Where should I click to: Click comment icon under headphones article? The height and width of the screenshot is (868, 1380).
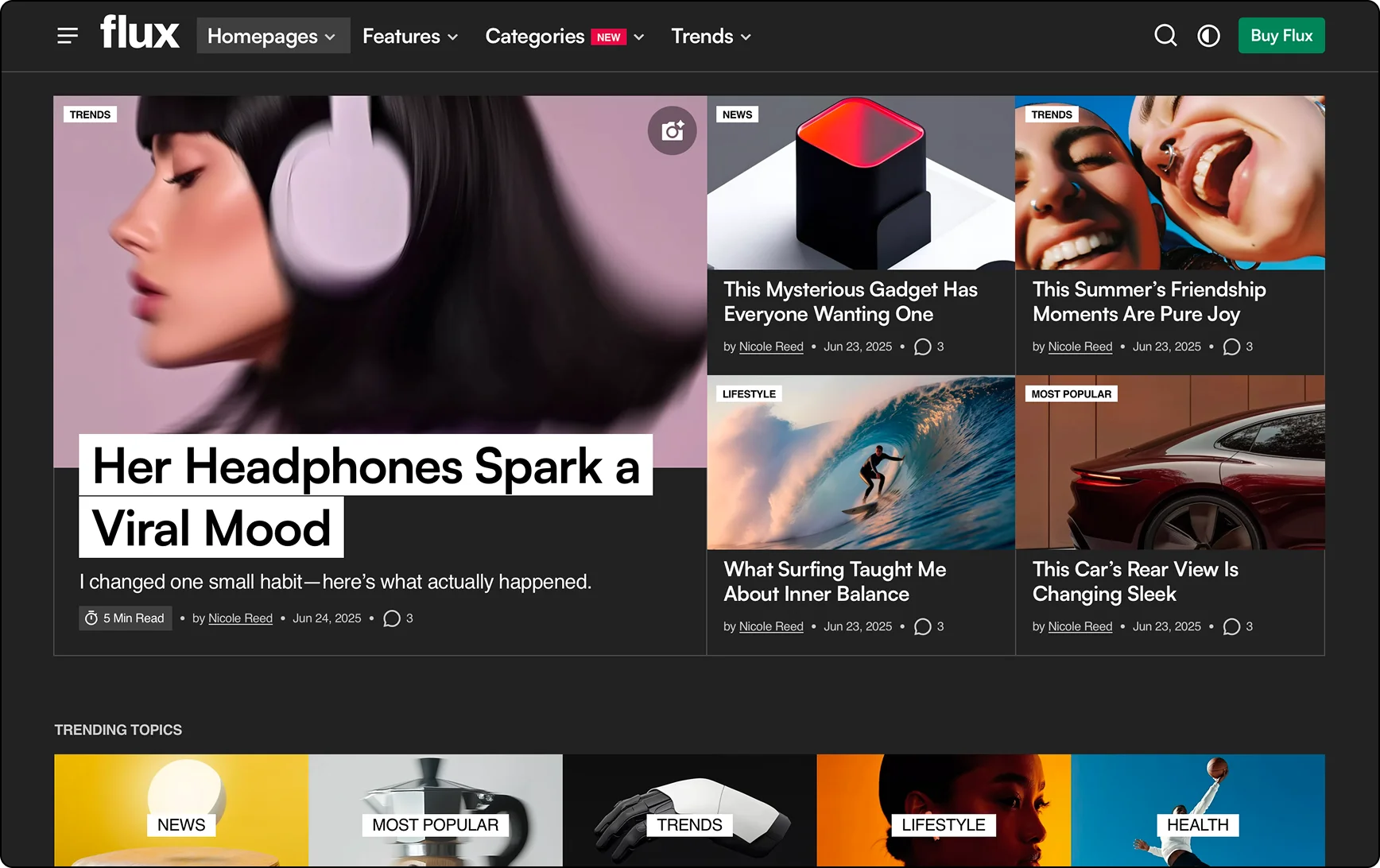(392, 618)
